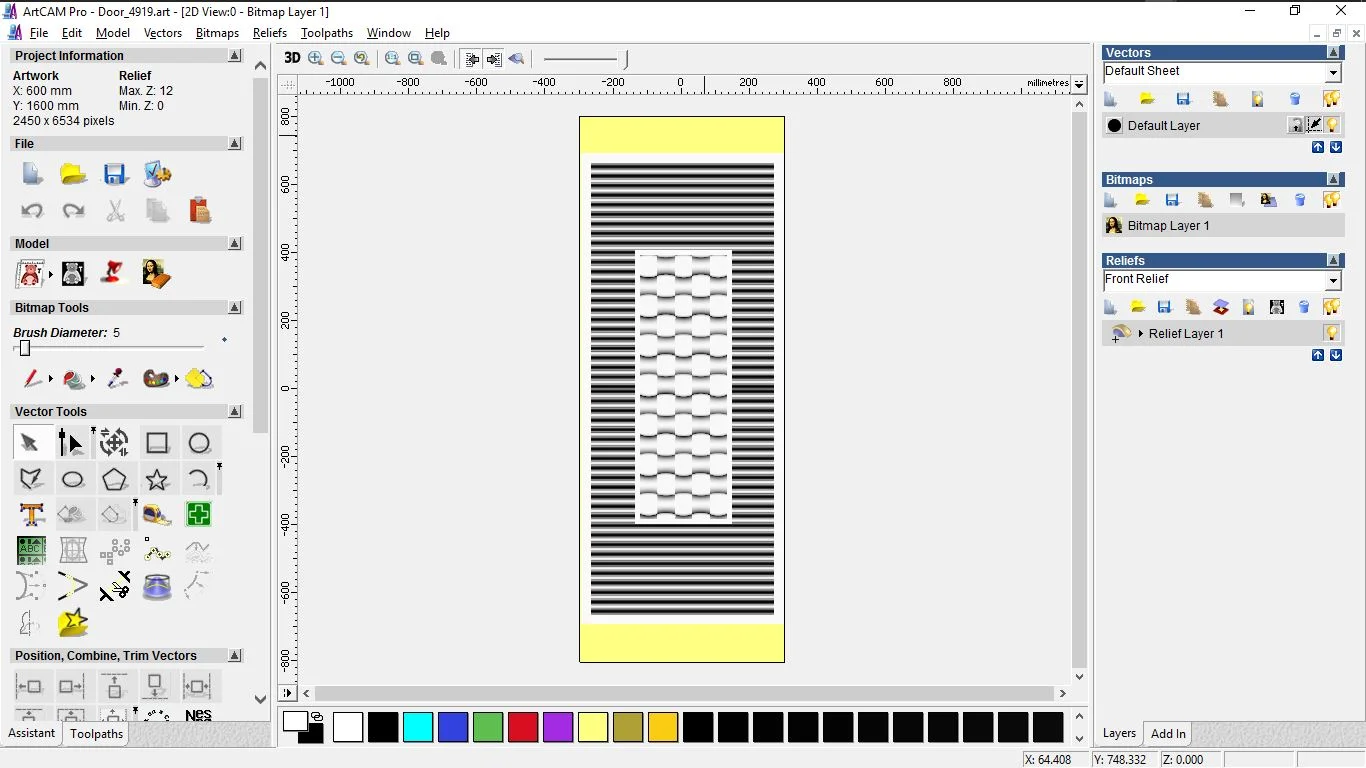
Task: Toggle Default Layer visibility lightbulb
Action: 1333,125
